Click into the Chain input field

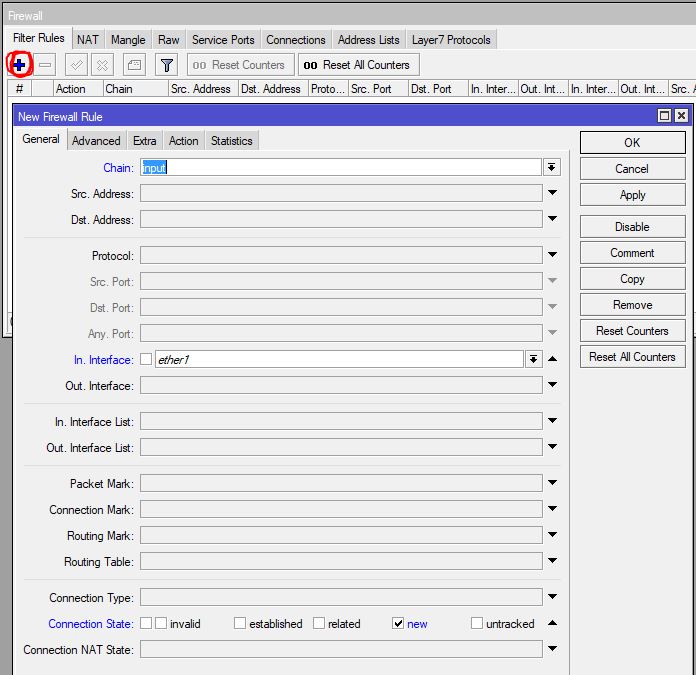(340, 168)
